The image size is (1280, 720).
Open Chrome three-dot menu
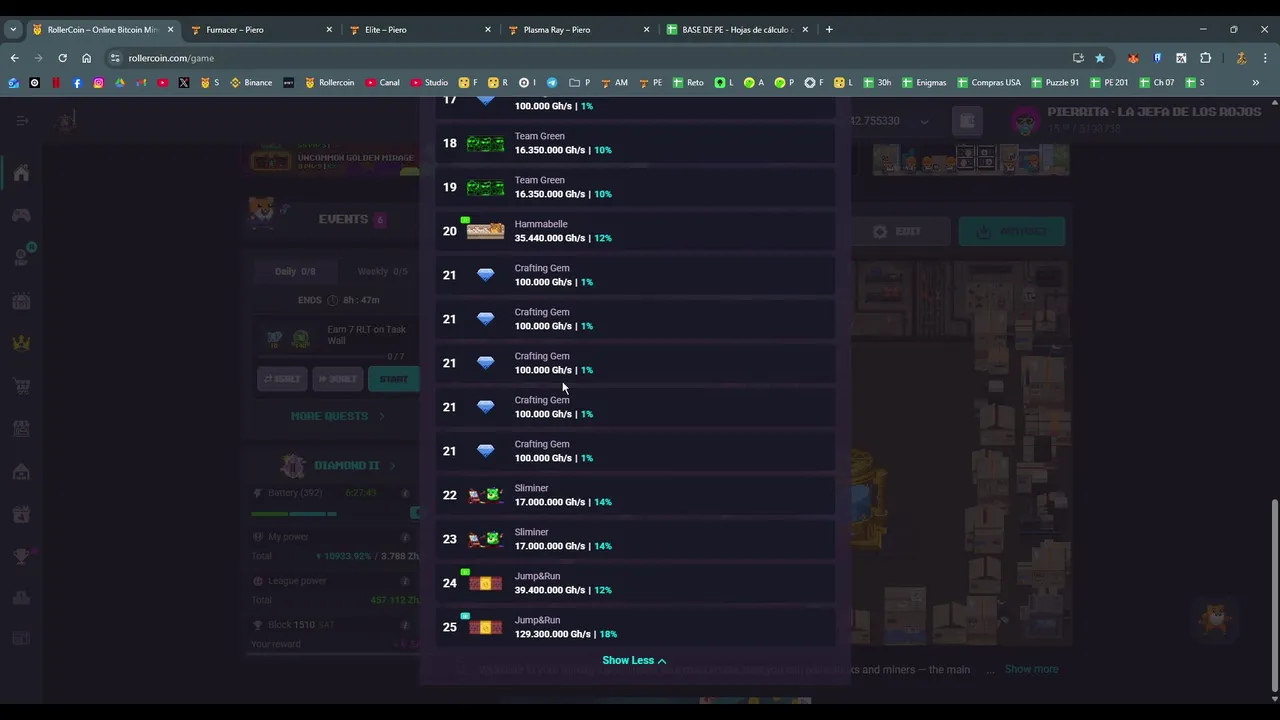pos(1265,58)
